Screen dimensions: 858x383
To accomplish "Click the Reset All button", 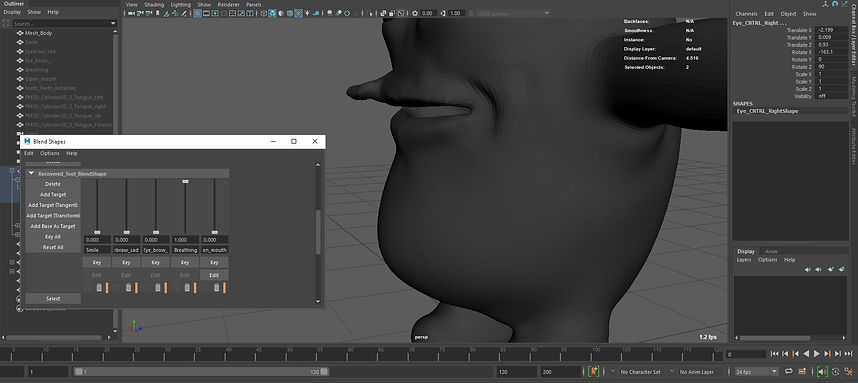I will click(x=53, y=247).
